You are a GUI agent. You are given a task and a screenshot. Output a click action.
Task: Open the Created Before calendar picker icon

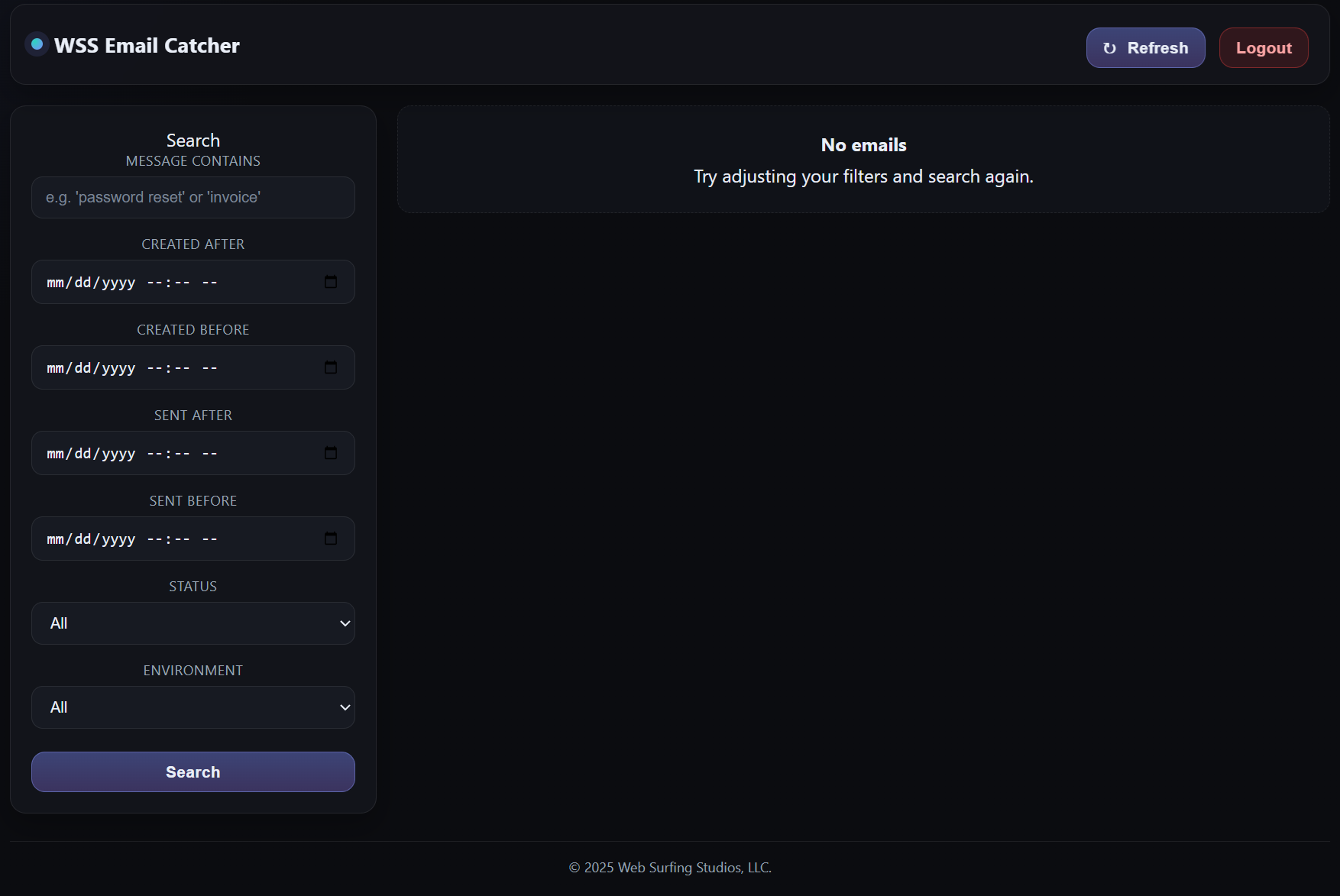pyautogui.click(x=331, y=367)
